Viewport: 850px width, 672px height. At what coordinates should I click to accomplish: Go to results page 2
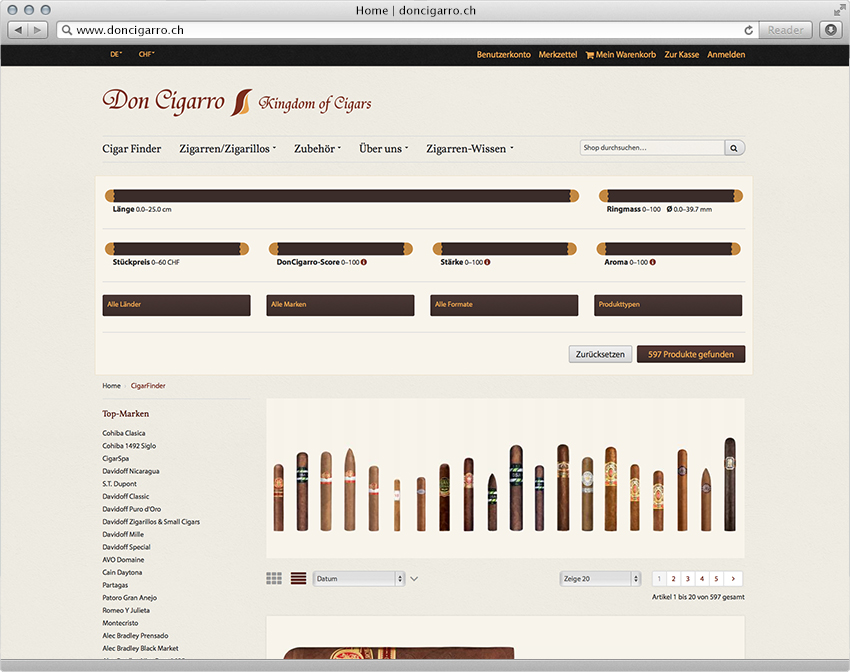(x=673, y=579)
